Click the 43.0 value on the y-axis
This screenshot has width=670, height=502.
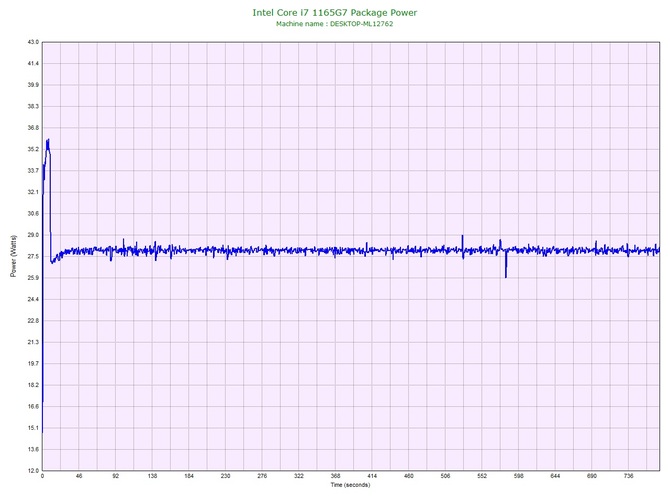33,42
